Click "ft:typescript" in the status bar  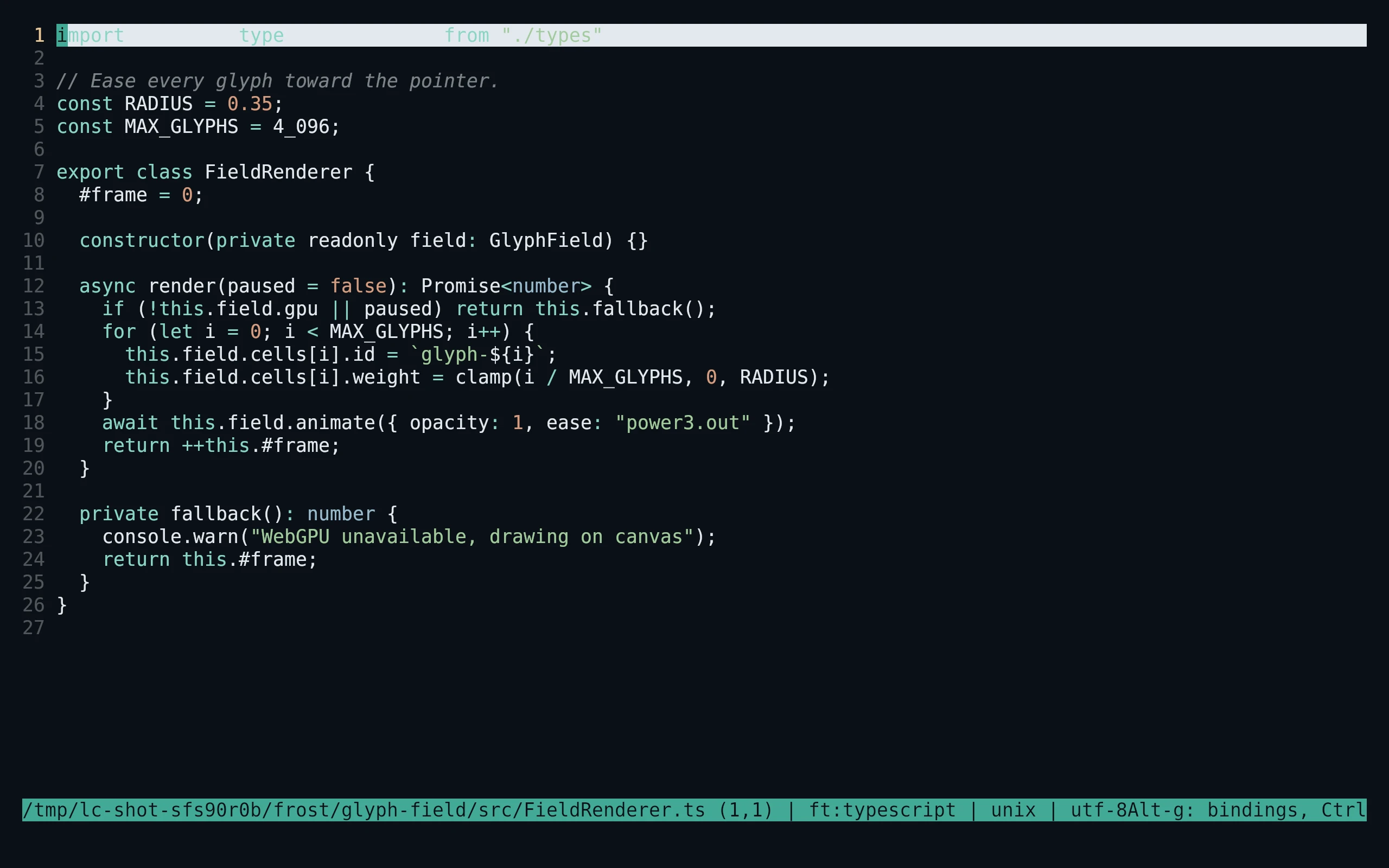click(882, 810)
